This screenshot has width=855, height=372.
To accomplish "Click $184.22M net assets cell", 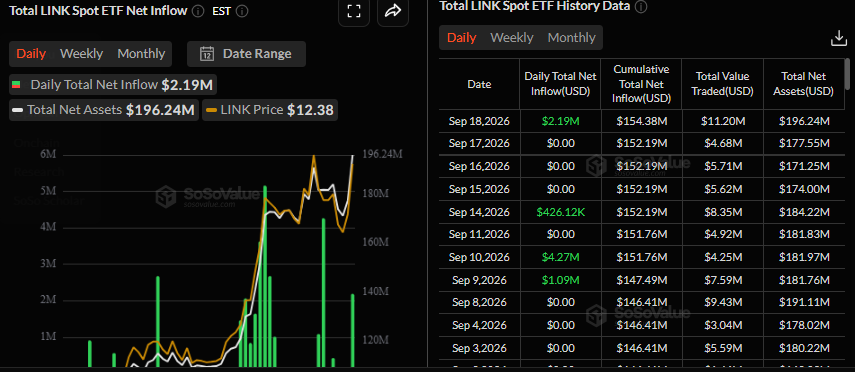I will [804, 212].
